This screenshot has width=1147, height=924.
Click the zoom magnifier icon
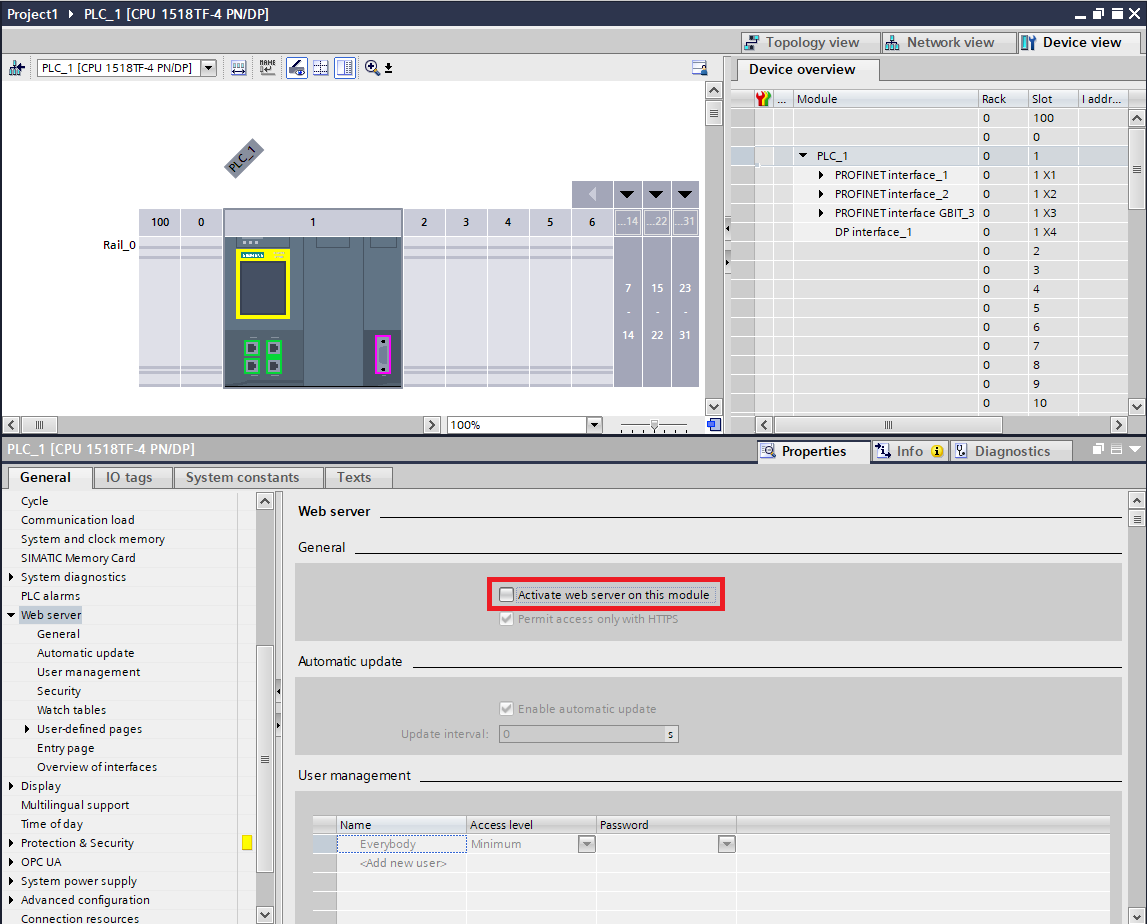(372, 68)
